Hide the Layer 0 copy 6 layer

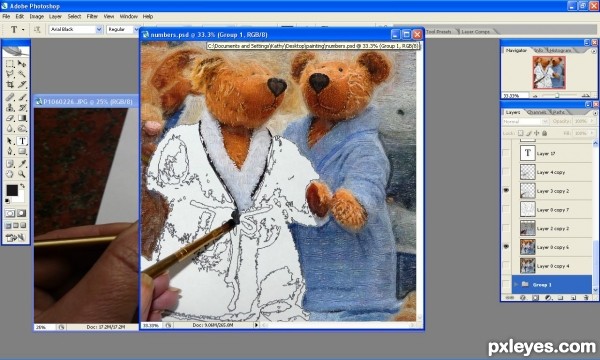pyautogui.click(x=506, y=247)
